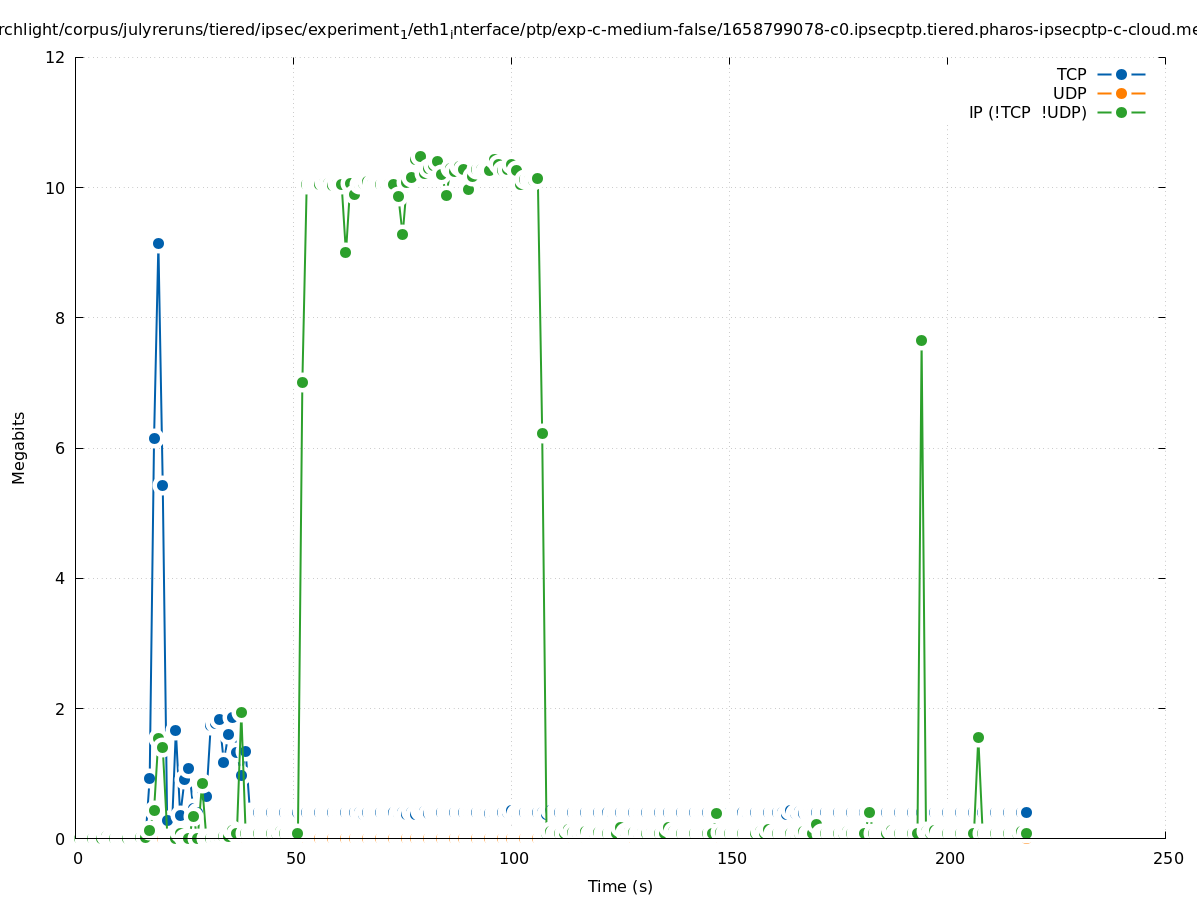Click the green dip point at 9 Megabits
This screenshot has width=1197, height=900.
[x=345, y=252]
